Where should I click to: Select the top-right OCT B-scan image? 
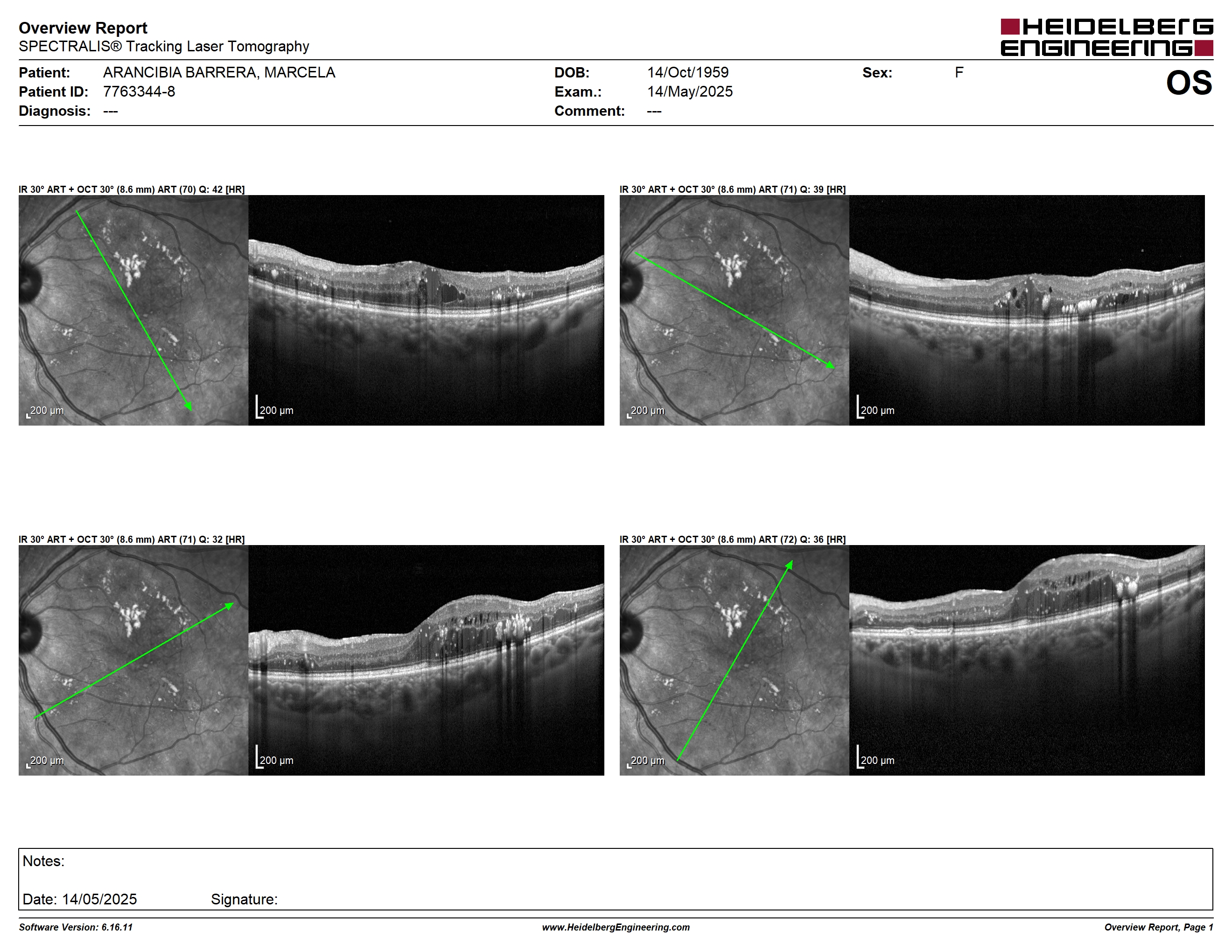1027,310
